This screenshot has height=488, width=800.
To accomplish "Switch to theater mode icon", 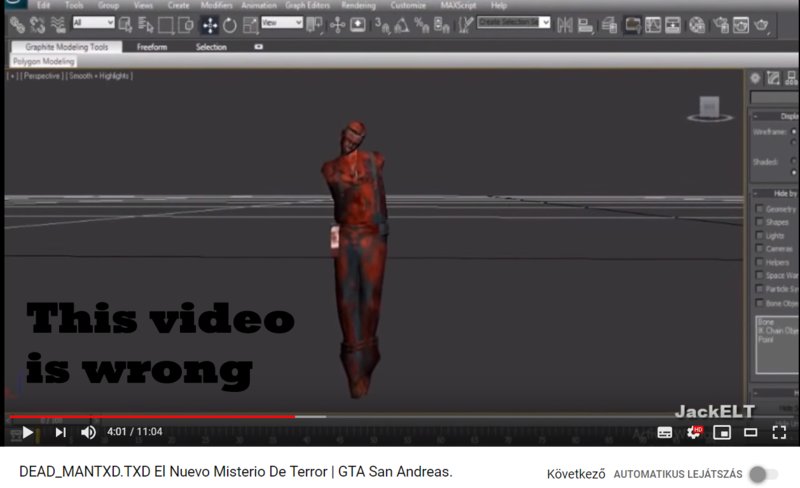I will point(751,432).
